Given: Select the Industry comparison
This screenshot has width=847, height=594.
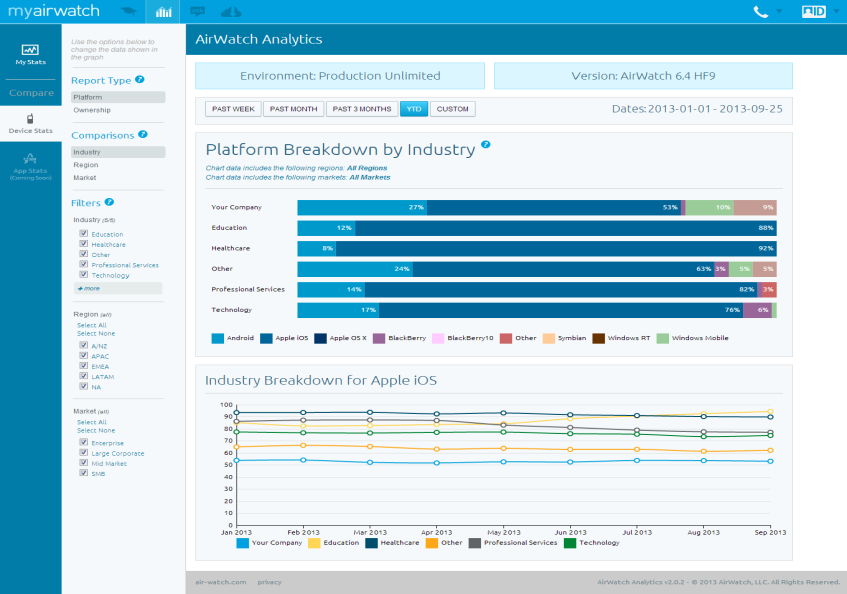Looking at the screenshot, I should (x=118, y=152).
